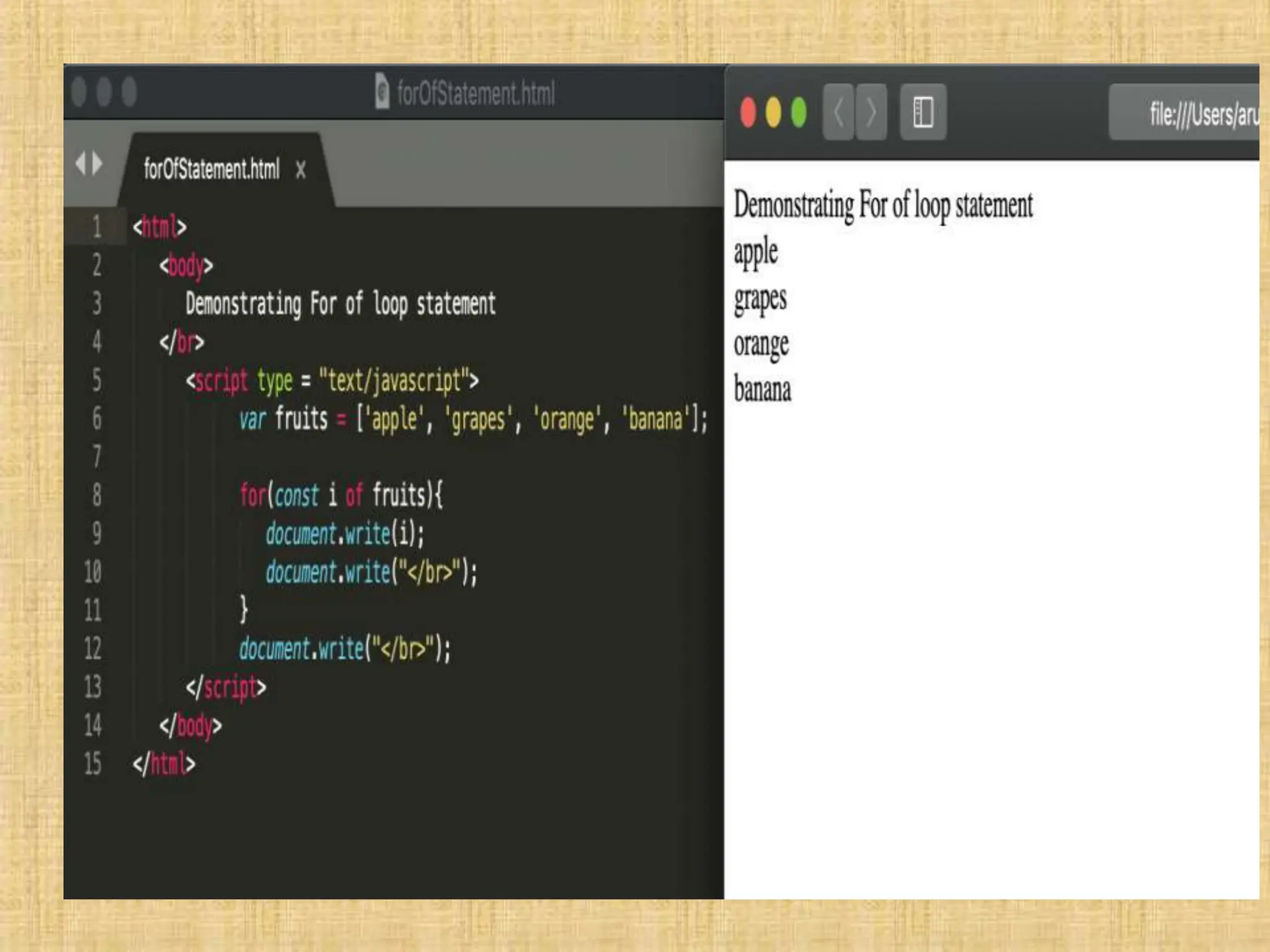This screenshot has height=952, width=1270.
Task: Click the file icon in editor title bar
Action: pyautogui.click(x=383, y=92)
